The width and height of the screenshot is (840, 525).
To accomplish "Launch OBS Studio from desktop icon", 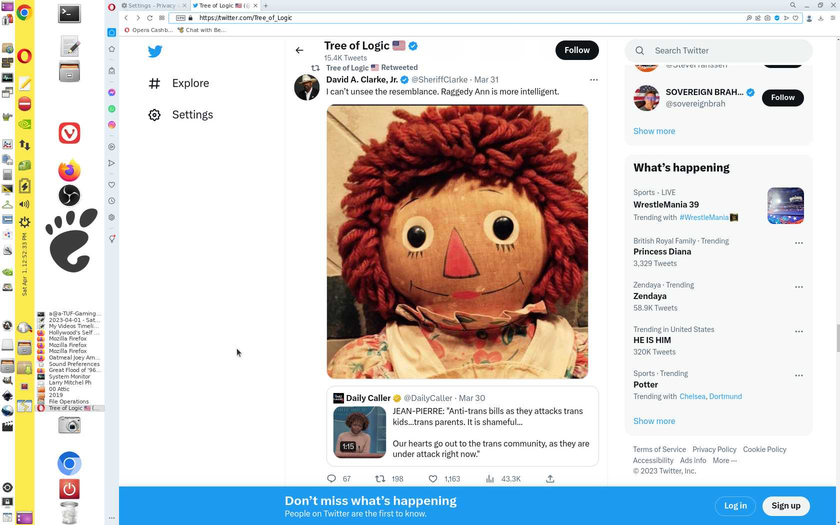I will pyautogui.click(x=69, y=196).
